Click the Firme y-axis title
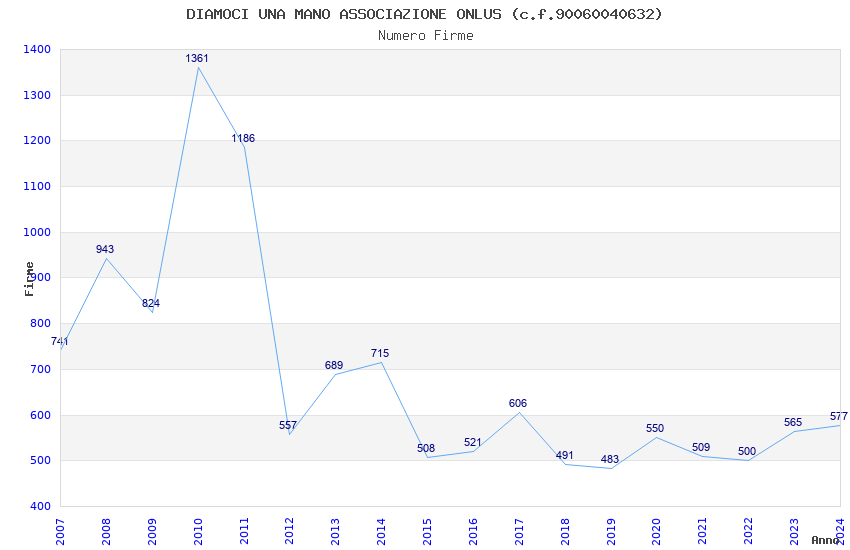This screenshot has height=550, width=850. [29, 279]
